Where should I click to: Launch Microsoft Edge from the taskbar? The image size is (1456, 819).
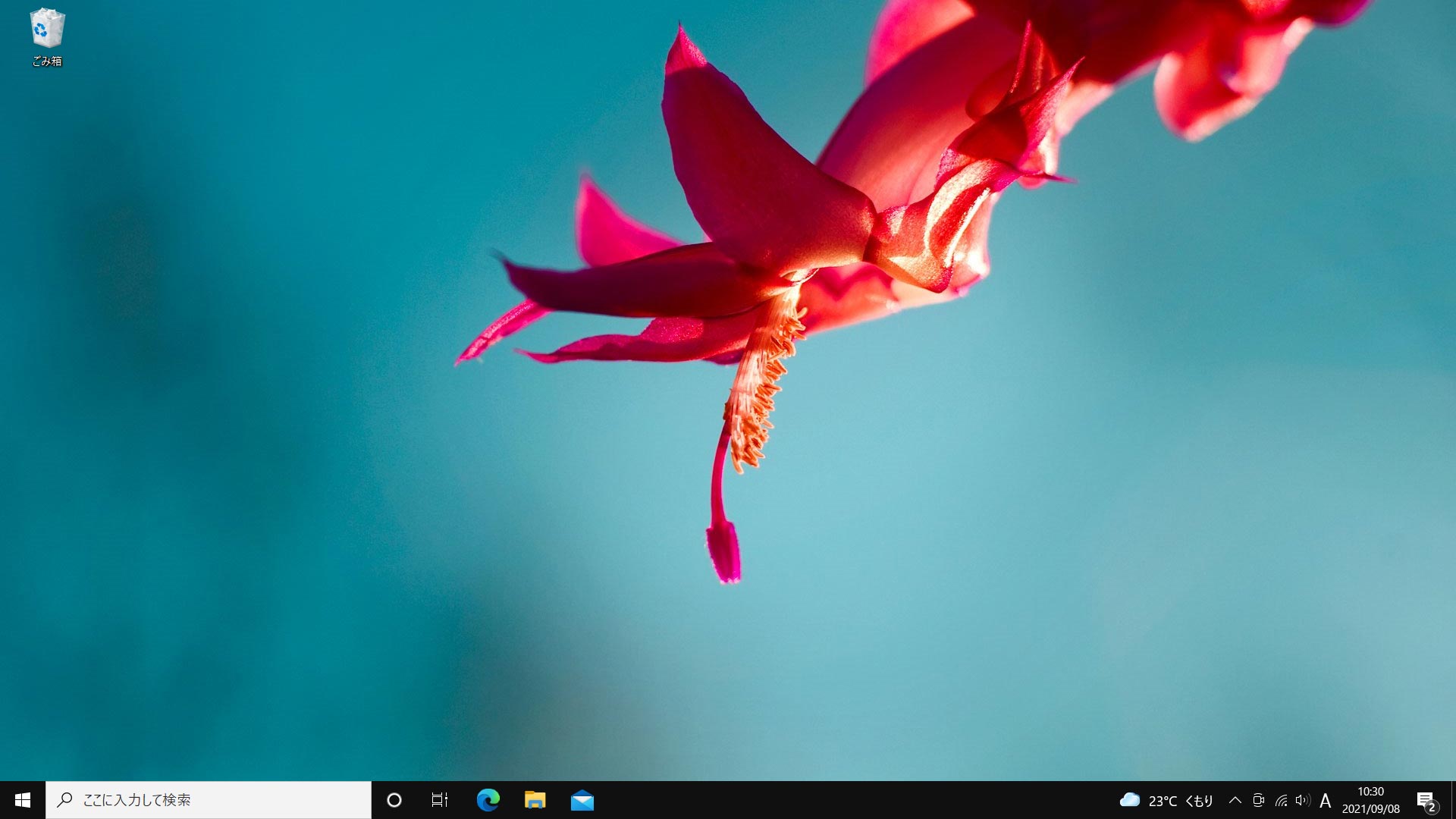(488, 800)
